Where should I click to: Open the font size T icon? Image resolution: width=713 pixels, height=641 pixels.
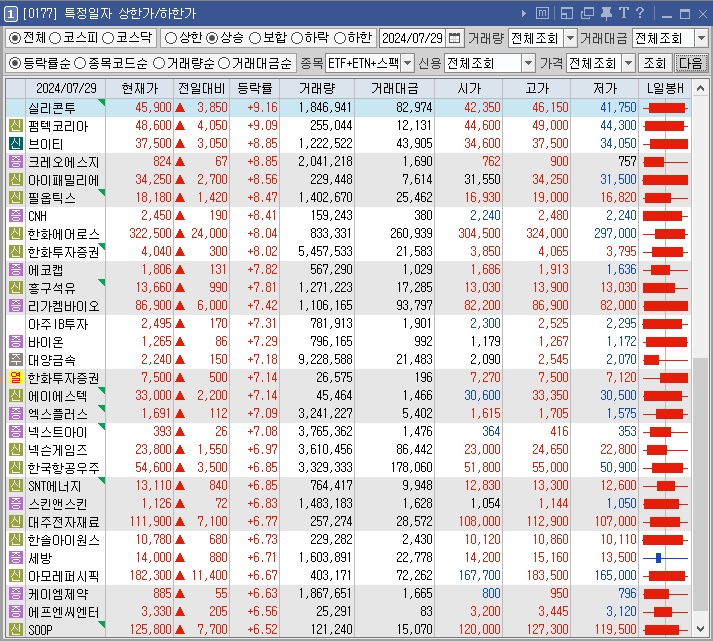point(623,13)
